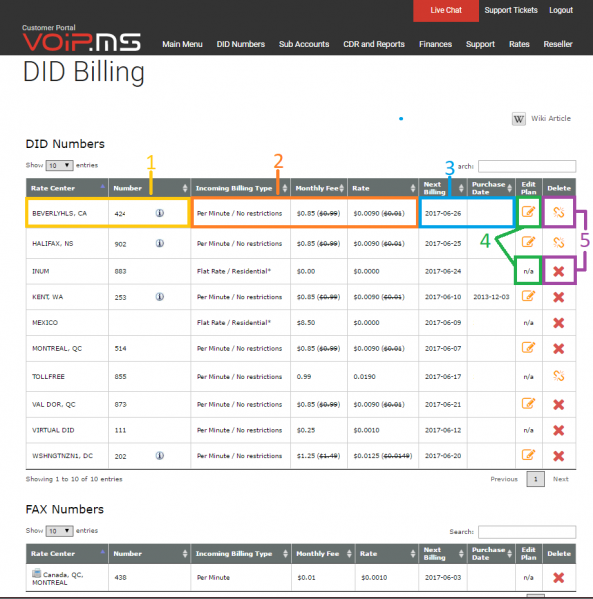Focus the DID Numbers search field
Screen dimensions: 593x599
click(527, 166)
